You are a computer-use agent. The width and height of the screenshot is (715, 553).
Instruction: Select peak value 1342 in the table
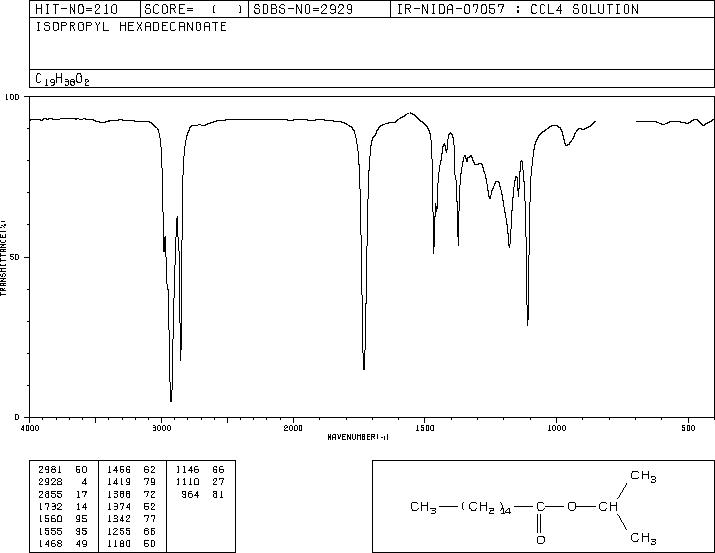(119, 519)
